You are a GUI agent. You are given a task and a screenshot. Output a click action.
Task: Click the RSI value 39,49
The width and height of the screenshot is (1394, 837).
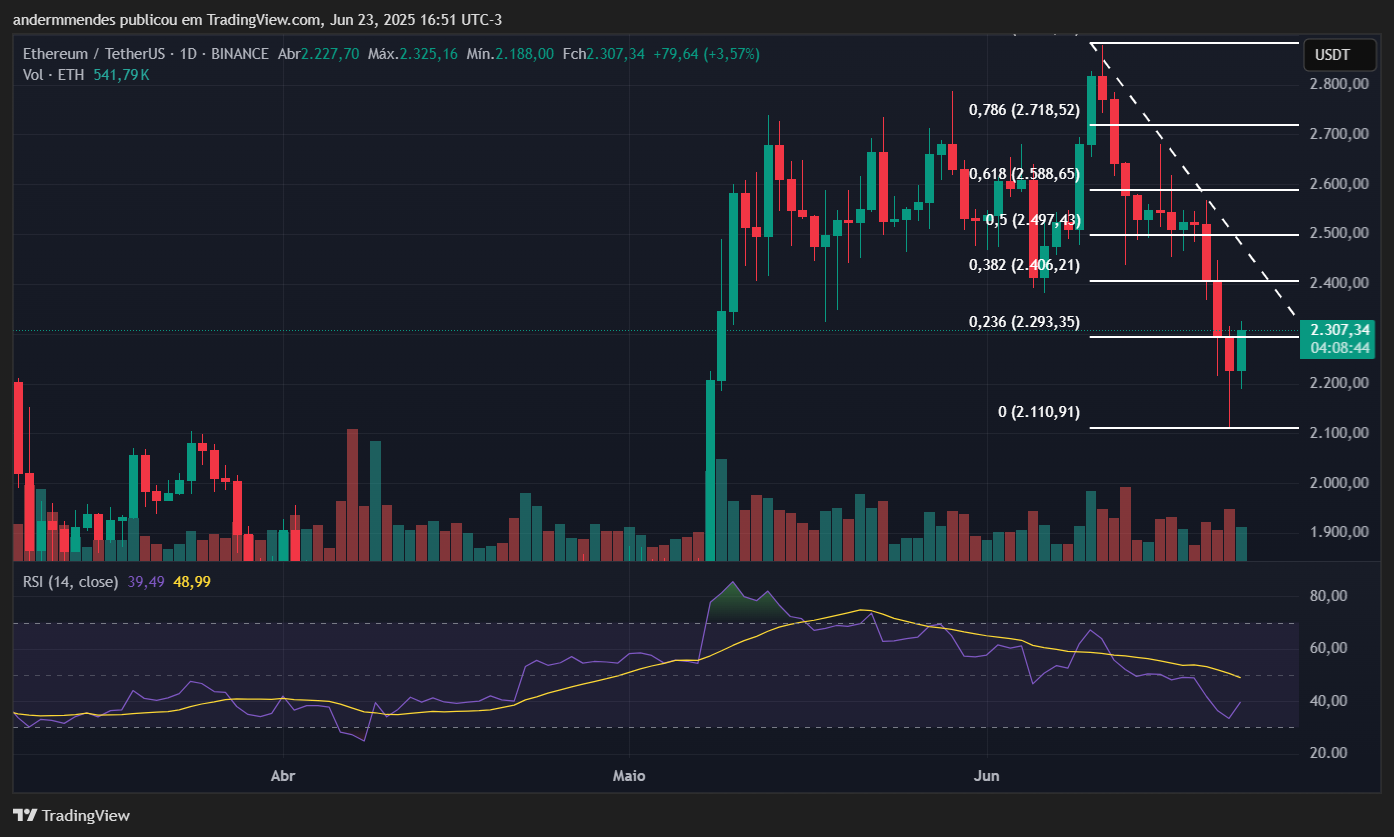click(147, 581)
